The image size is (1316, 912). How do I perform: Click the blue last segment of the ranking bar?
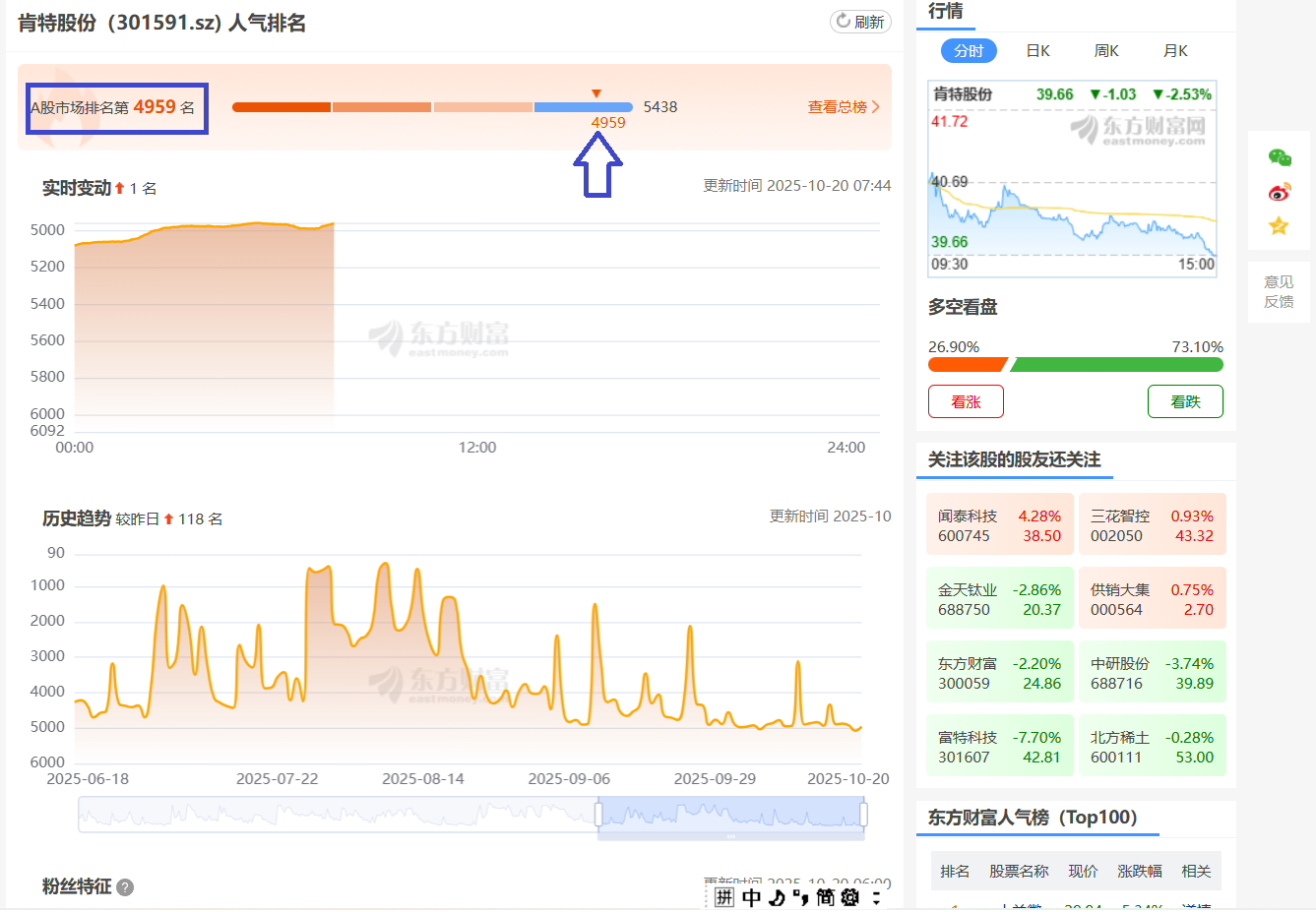584,107
